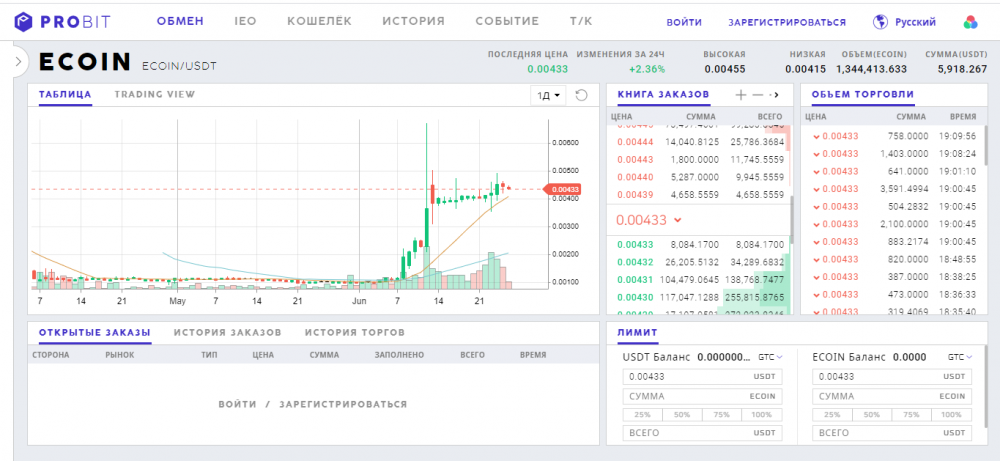The image size is (1000, 461).
Task: Switch to the Trading View tab
Action: coord(155,95)
